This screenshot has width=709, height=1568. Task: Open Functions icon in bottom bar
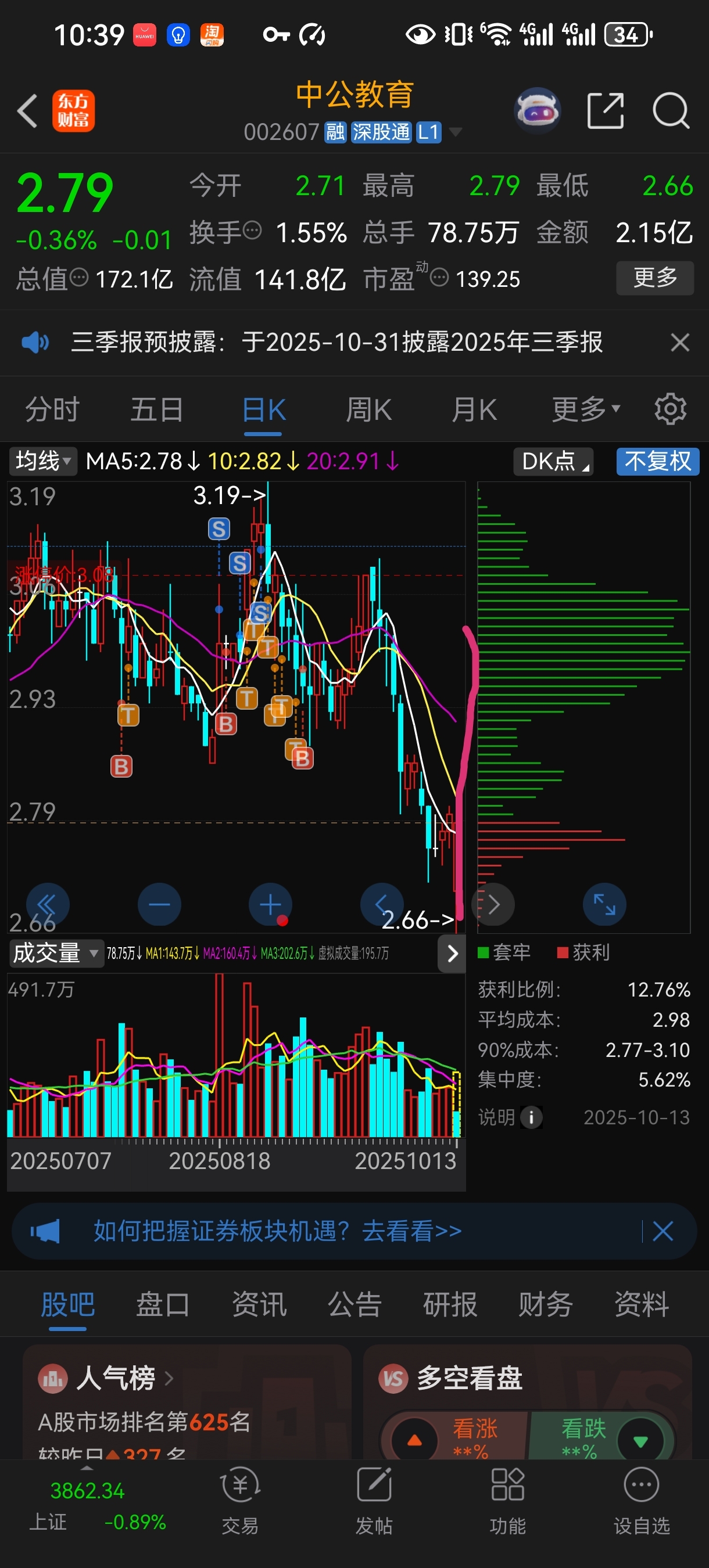(507, 1501)
